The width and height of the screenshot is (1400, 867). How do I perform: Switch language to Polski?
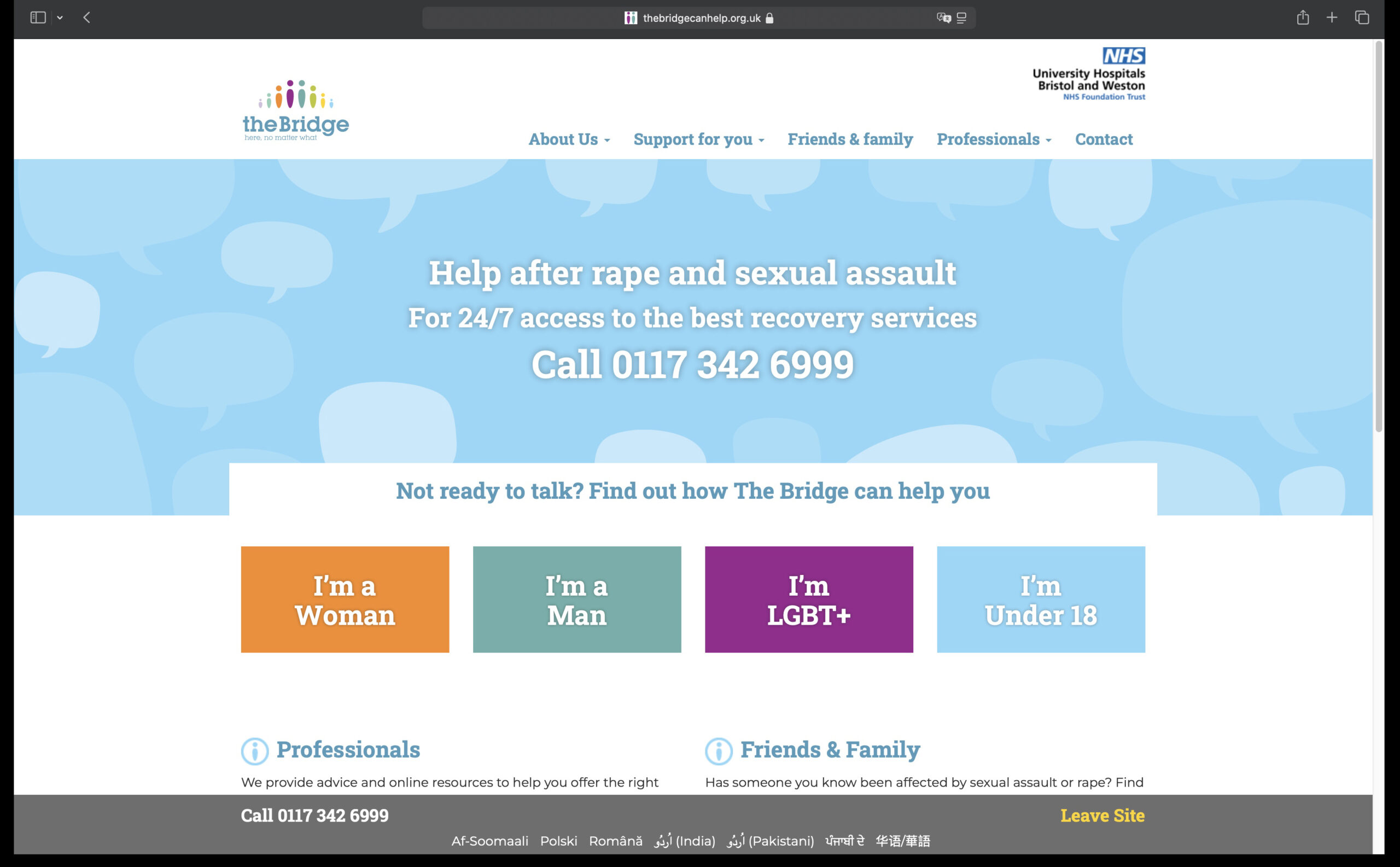558,841
